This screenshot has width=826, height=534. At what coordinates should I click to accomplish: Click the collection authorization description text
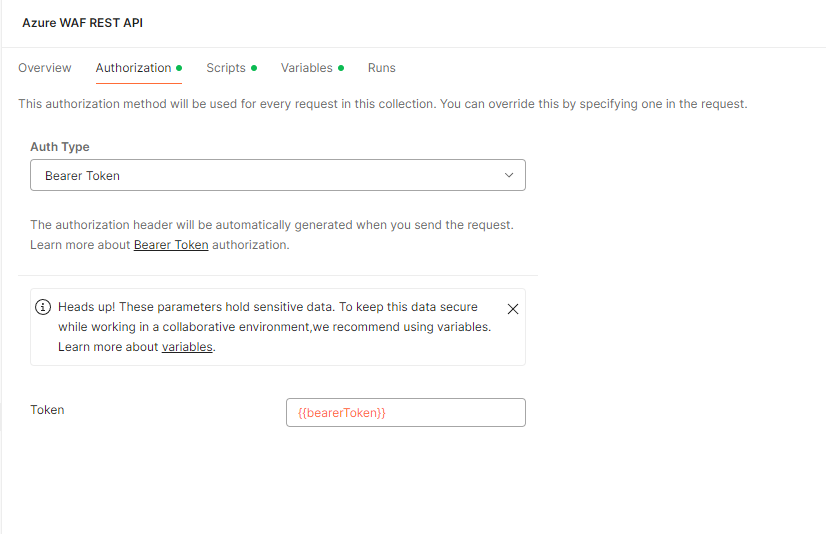[382, 104]
